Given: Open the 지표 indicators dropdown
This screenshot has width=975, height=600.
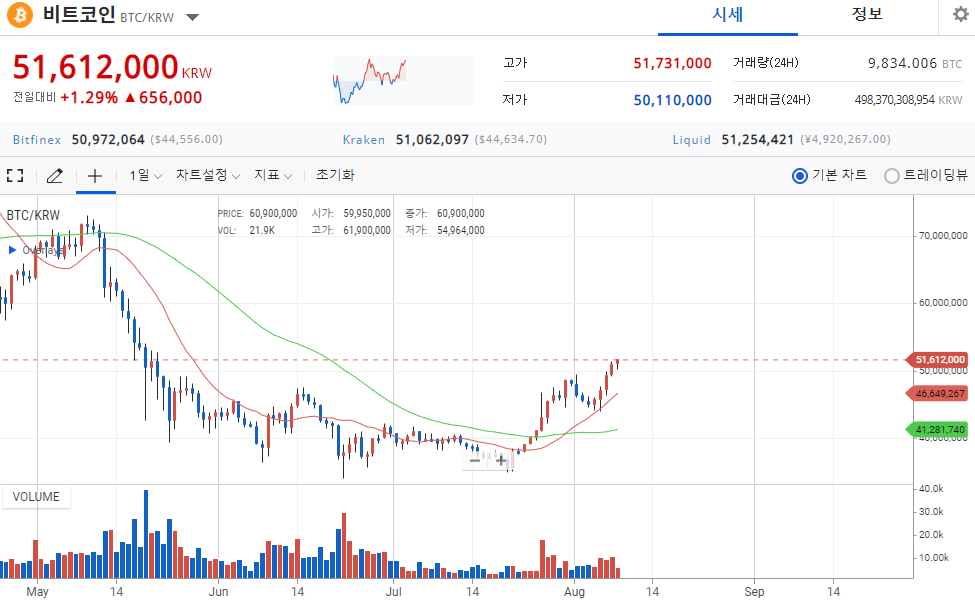Looking at the screenshot, I should coord(273,175).
